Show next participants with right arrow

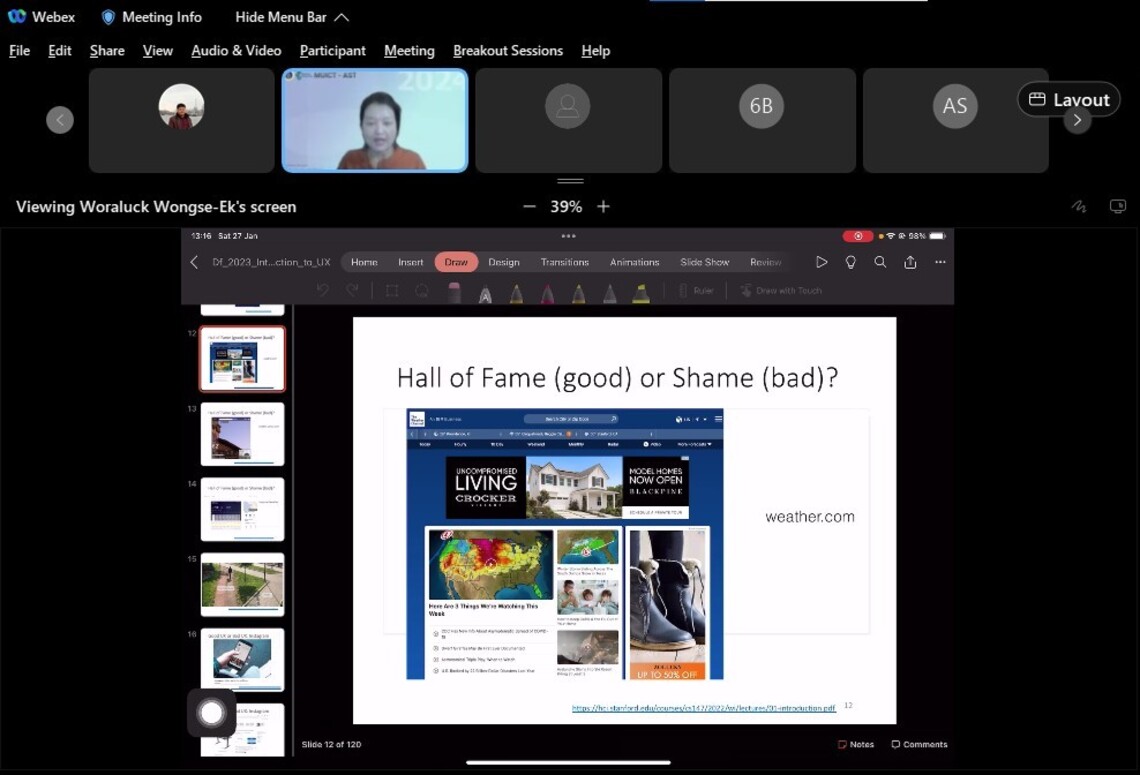1077,120
